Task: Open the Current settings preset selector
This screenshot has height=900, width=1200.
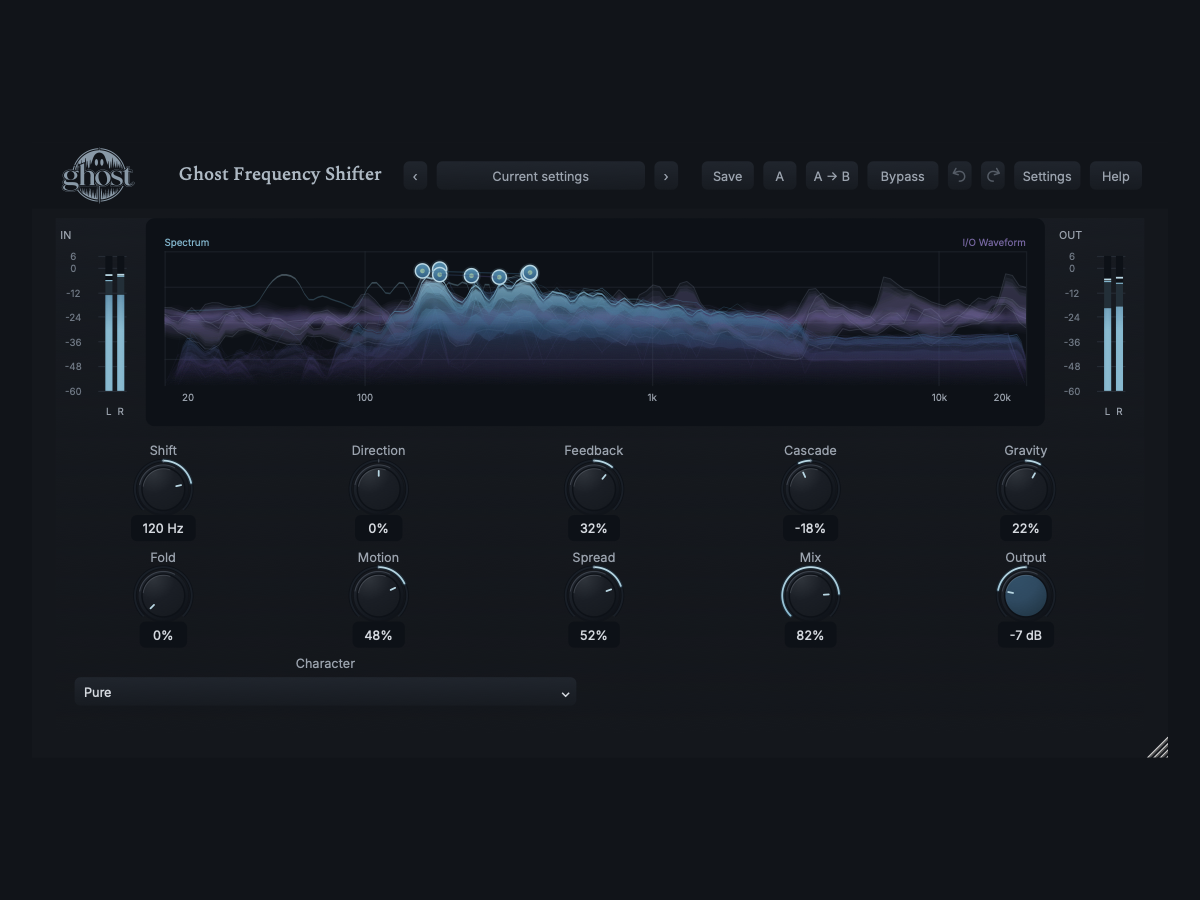Action: [x=541, y=176]
